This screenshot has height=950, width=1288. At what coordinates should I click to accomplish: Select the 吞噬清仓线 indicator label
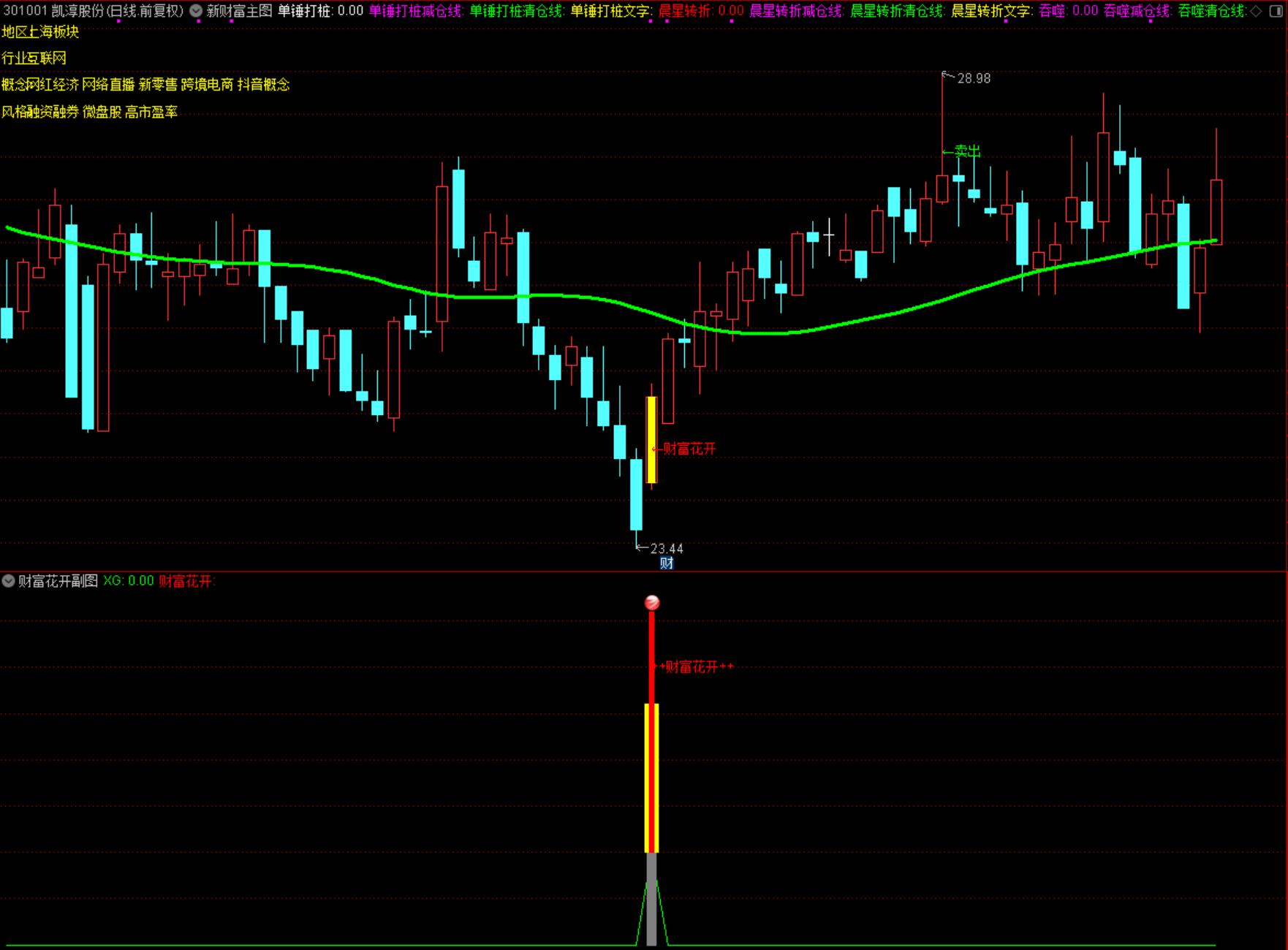click(1212, 11)
